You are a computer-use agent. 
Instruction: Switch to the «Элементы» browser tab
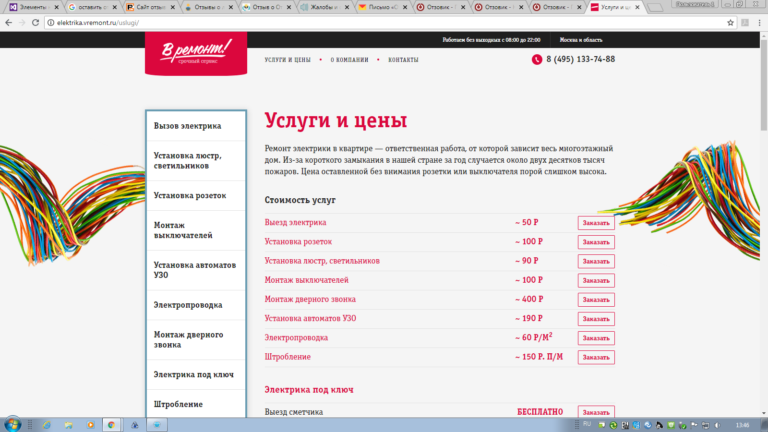tap(32, 7)
